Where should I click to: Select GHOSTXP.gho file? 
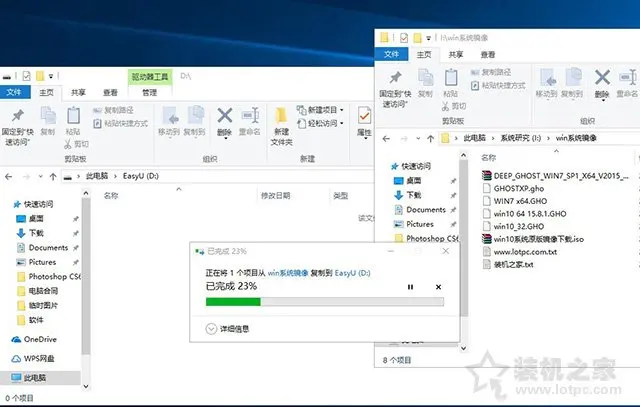[x=513, y=189]
